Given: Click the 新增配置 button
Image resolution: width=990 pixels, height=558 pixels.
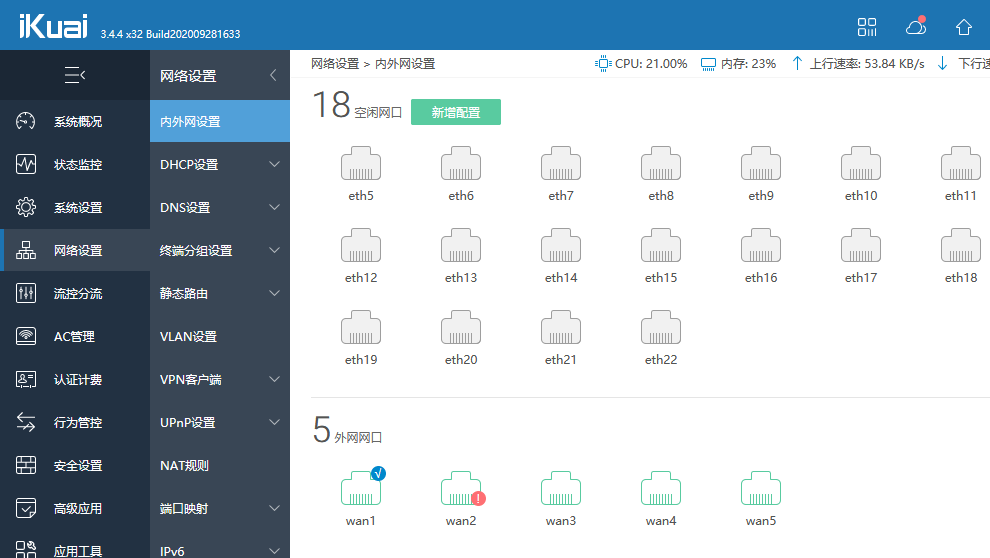Looking at the screenshot, I should click(x=455, y=112).
